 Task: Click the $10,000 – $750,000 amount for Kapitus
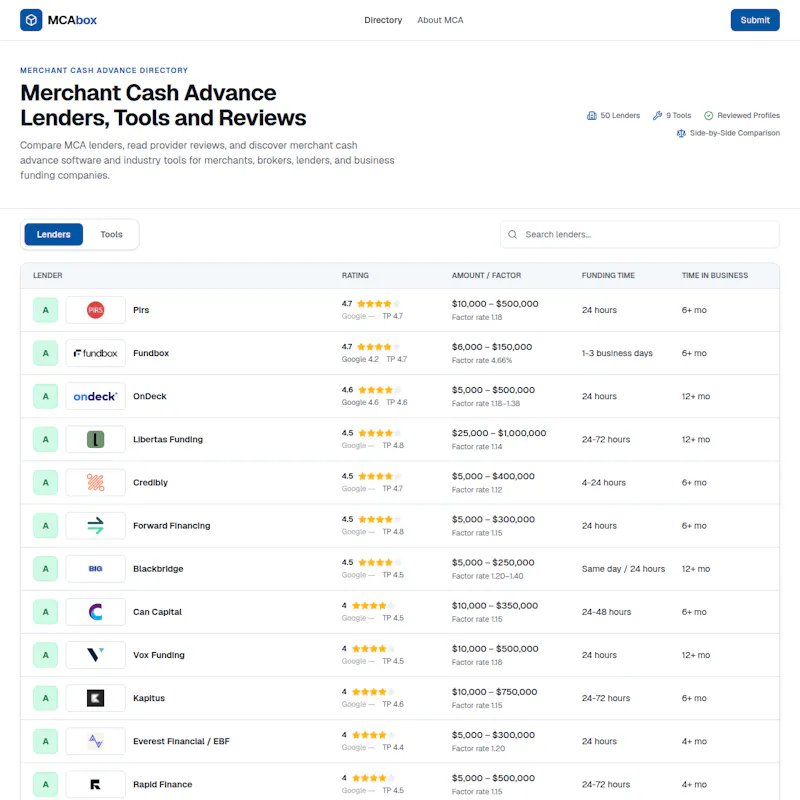pyautogui.click(x=494, y=692)
